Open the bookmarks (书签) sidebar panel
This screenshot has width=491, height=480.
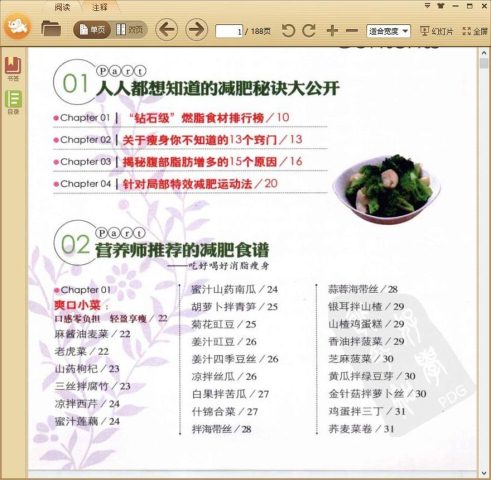coord(13,69)
